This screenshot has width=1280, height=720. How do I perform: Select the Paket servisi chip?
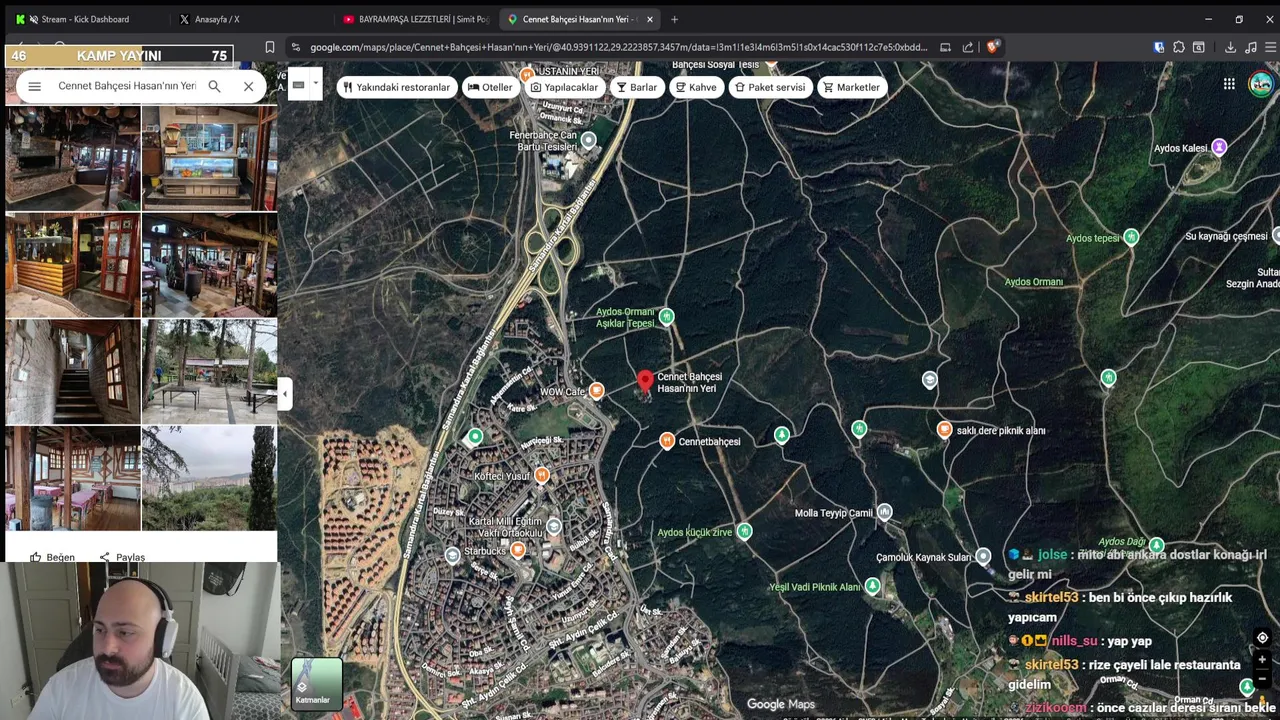click(769, 87)
